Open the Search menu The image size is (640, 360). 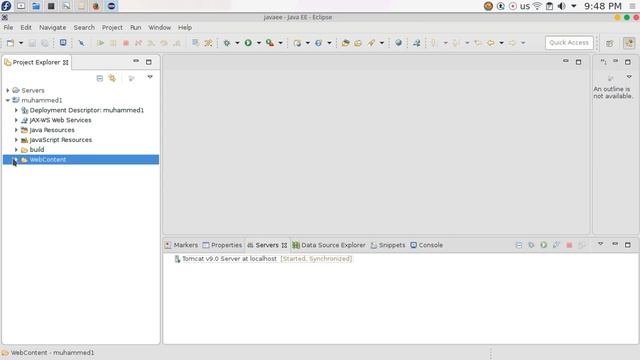[x=84, y=27]
